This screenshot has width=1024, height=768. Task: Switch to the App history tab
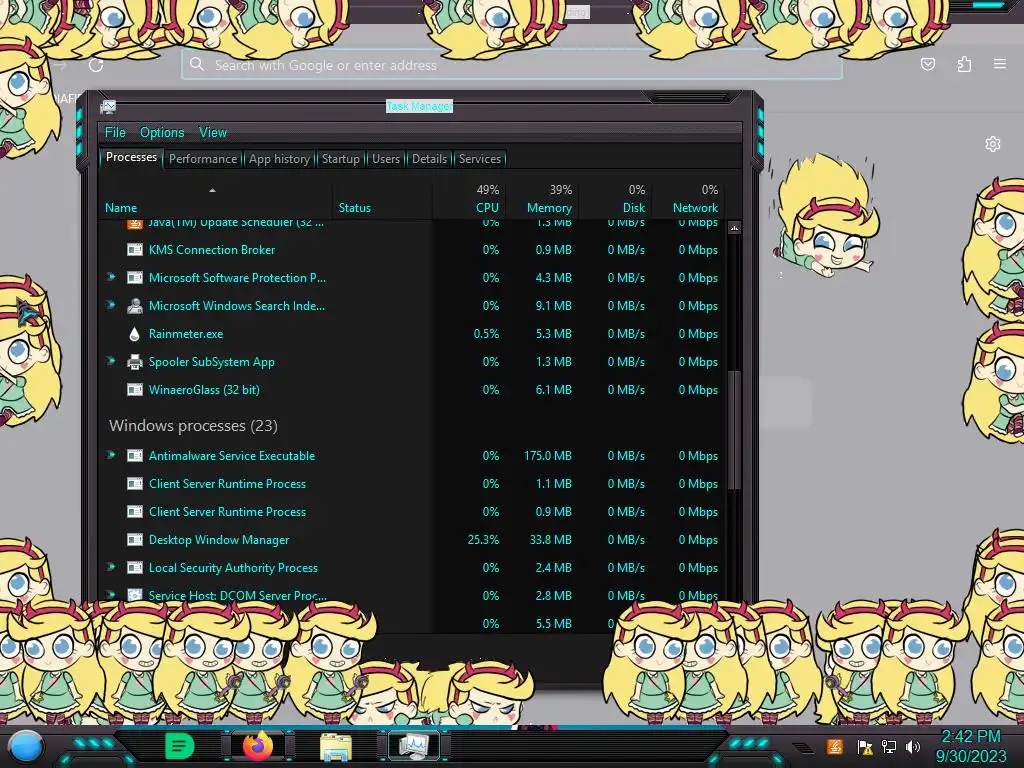(279, 159)
